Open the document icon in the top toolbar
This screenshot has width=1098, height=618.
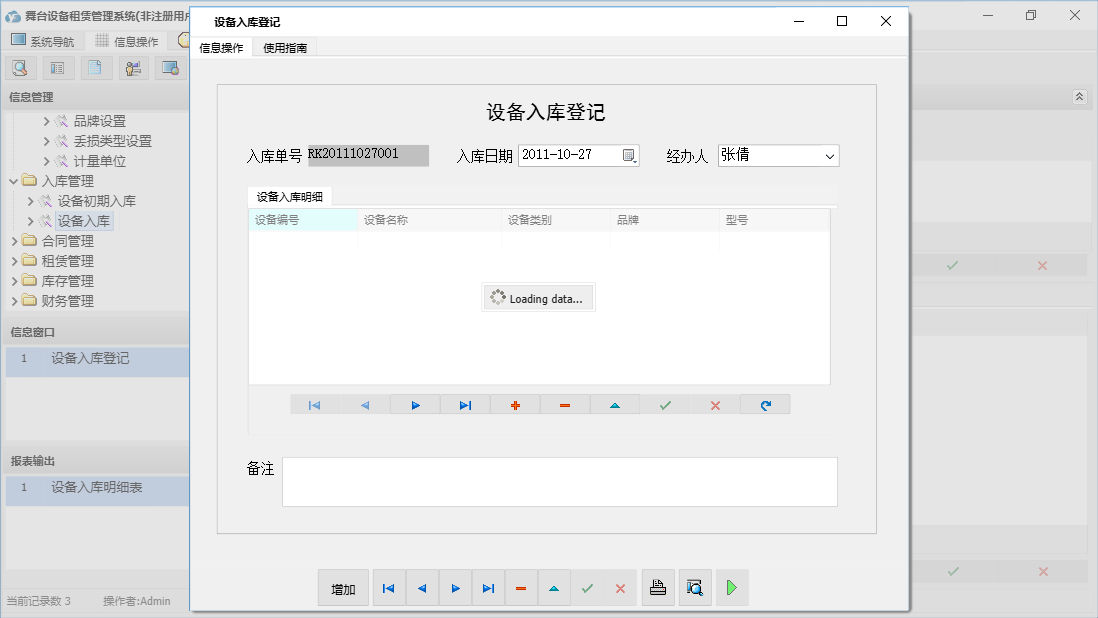coord(95,67)
